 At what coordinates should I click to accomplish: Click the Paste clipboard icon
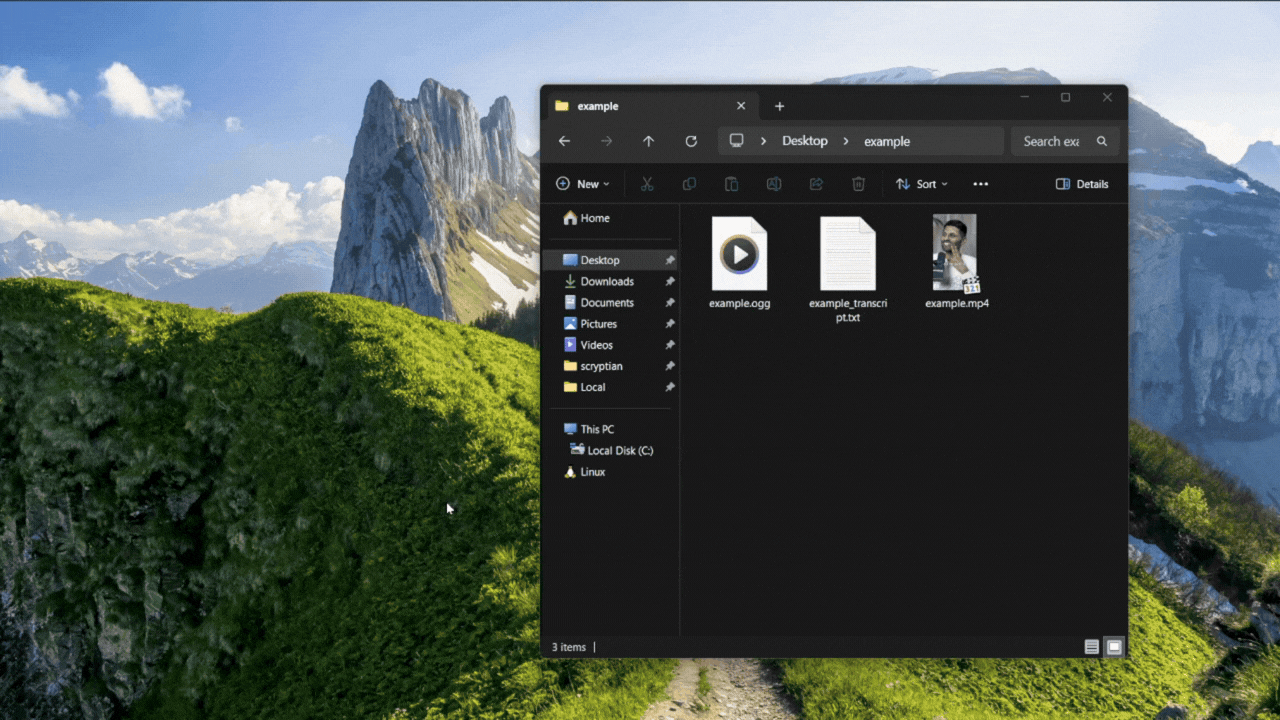click(x=731, y=184)
